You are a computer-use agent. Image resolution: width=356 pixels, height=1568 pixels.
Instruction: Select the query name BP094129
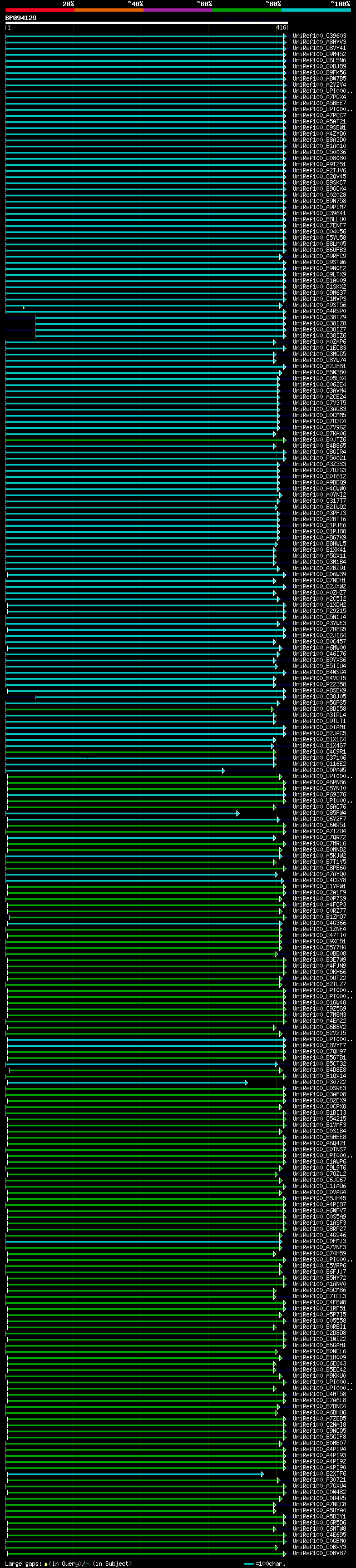tap(21, 18)
